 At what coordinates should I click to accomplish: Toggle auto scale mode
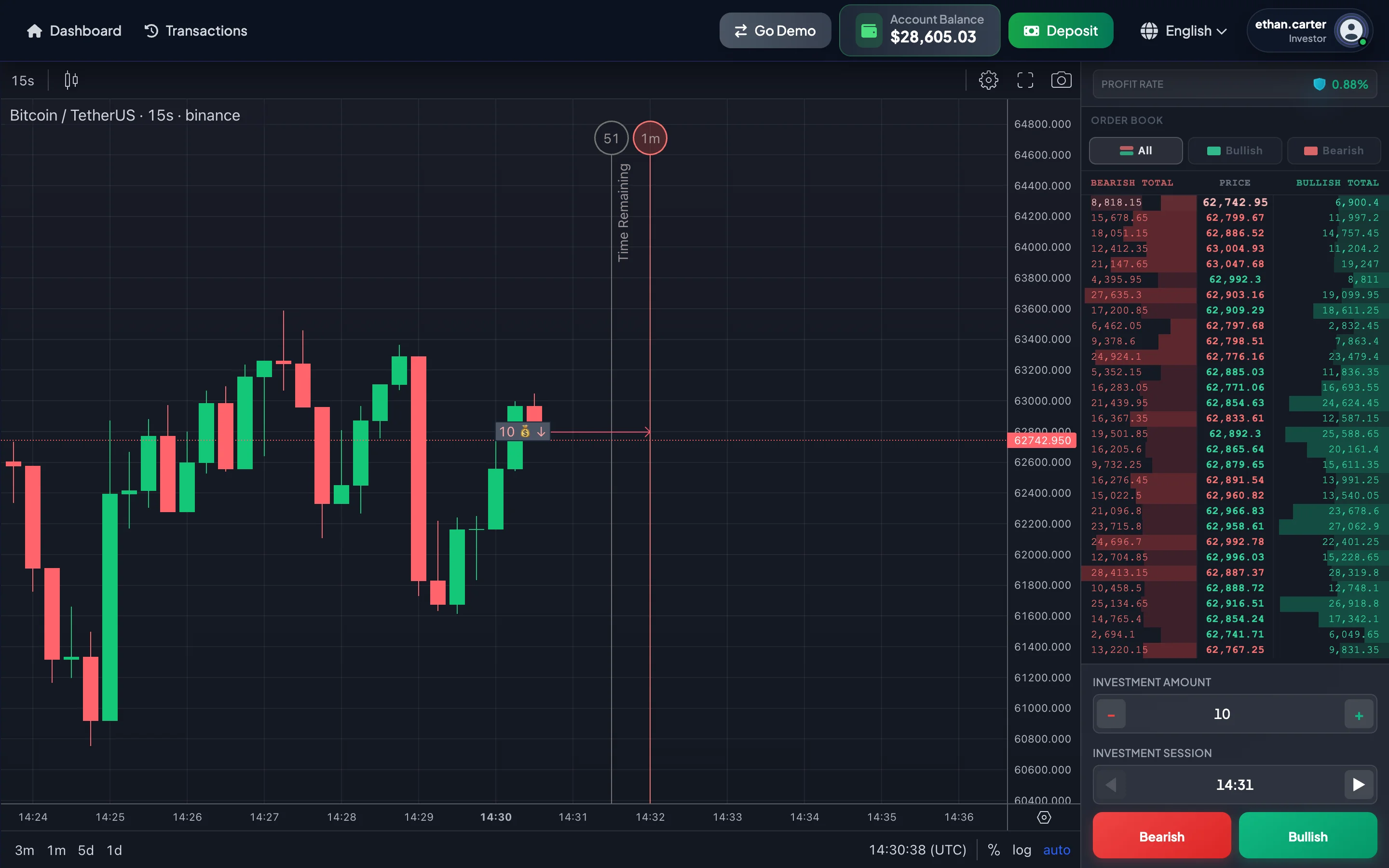pyautogui.click(x=1057, y=850)
